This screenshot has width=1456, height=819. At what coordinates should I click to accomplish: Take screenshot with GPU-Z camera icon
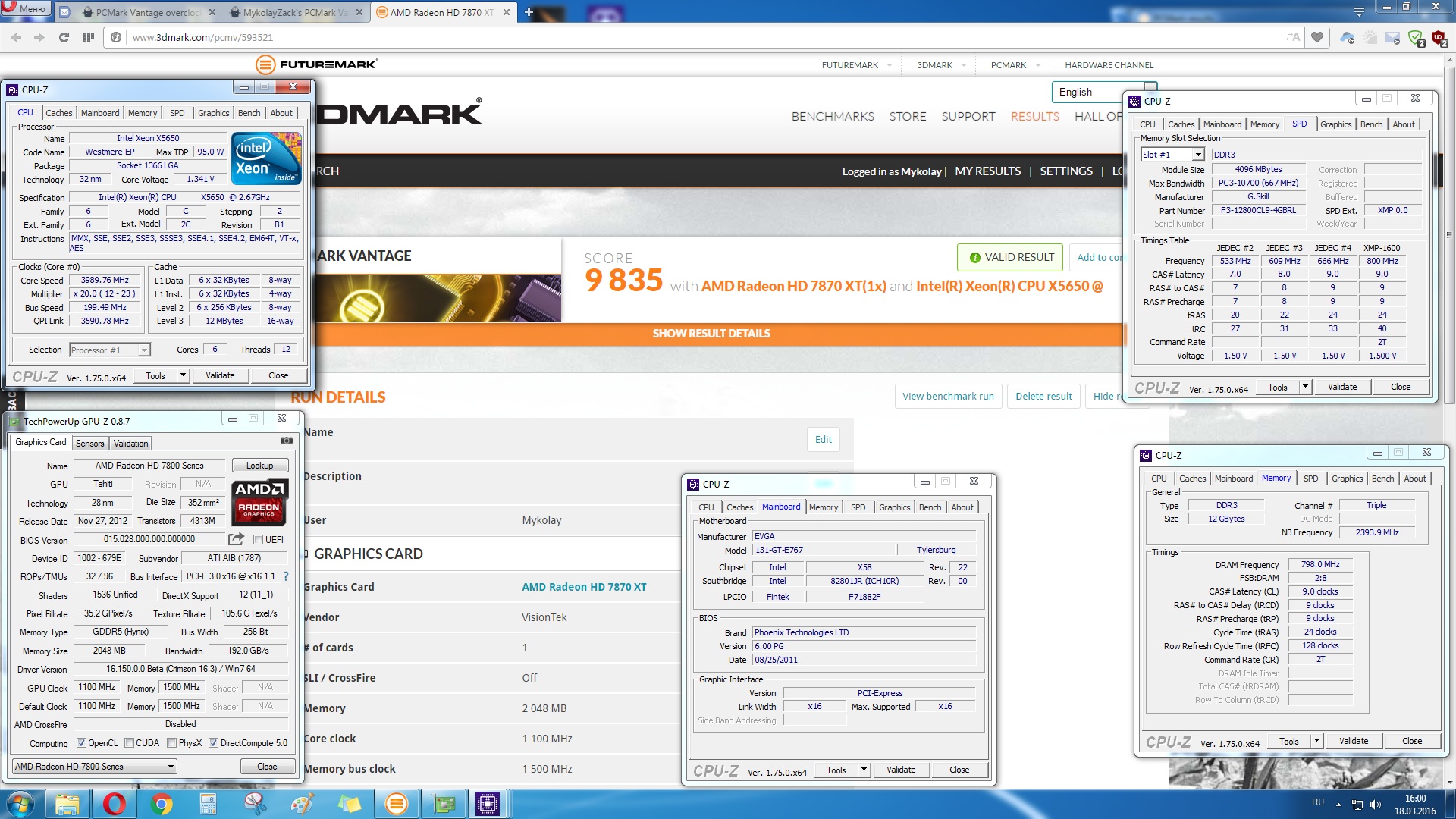click(286, 441)
